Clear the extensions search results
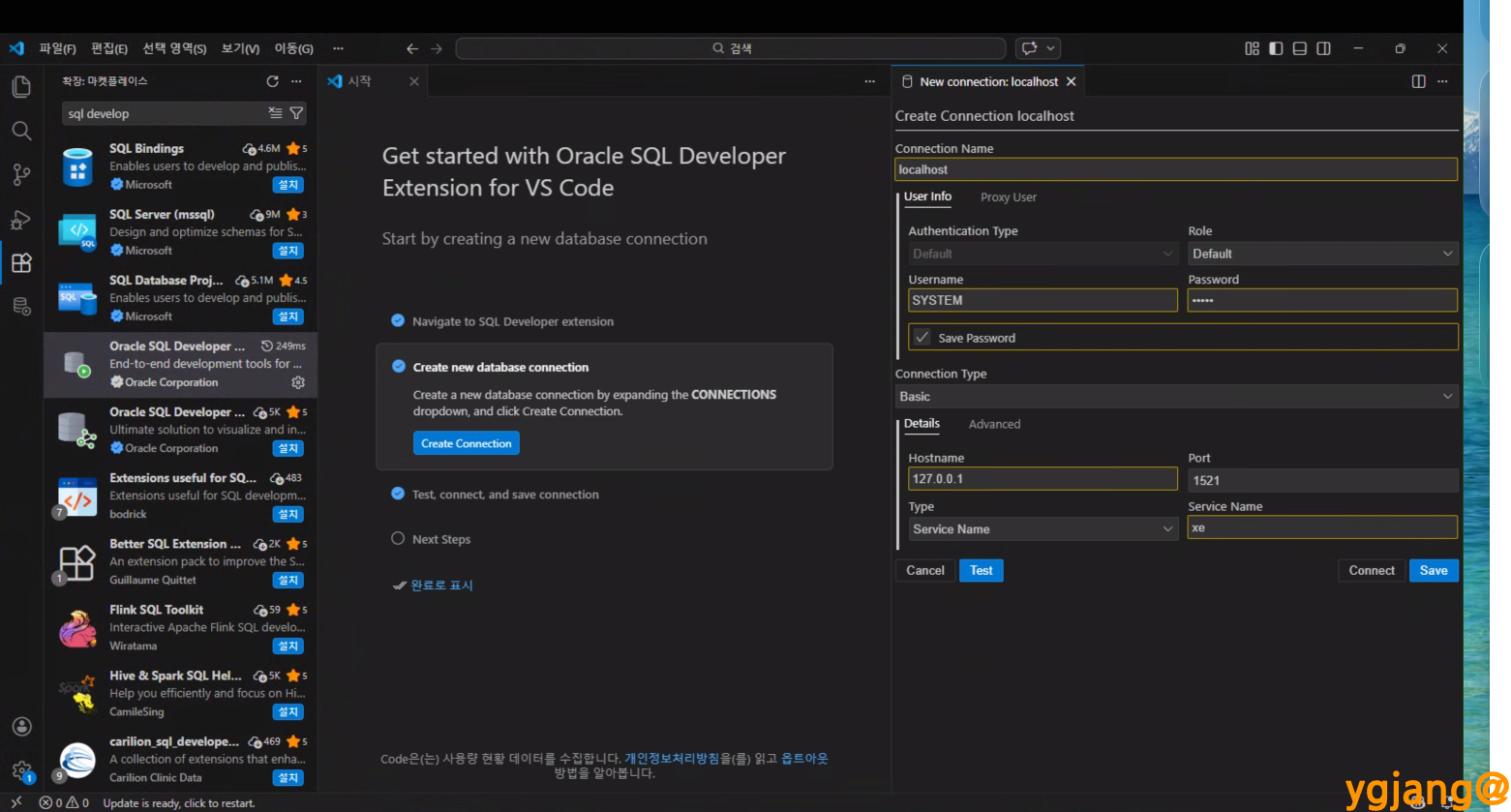The width and height of the screenshot is (1511, 812). [276, 113]
